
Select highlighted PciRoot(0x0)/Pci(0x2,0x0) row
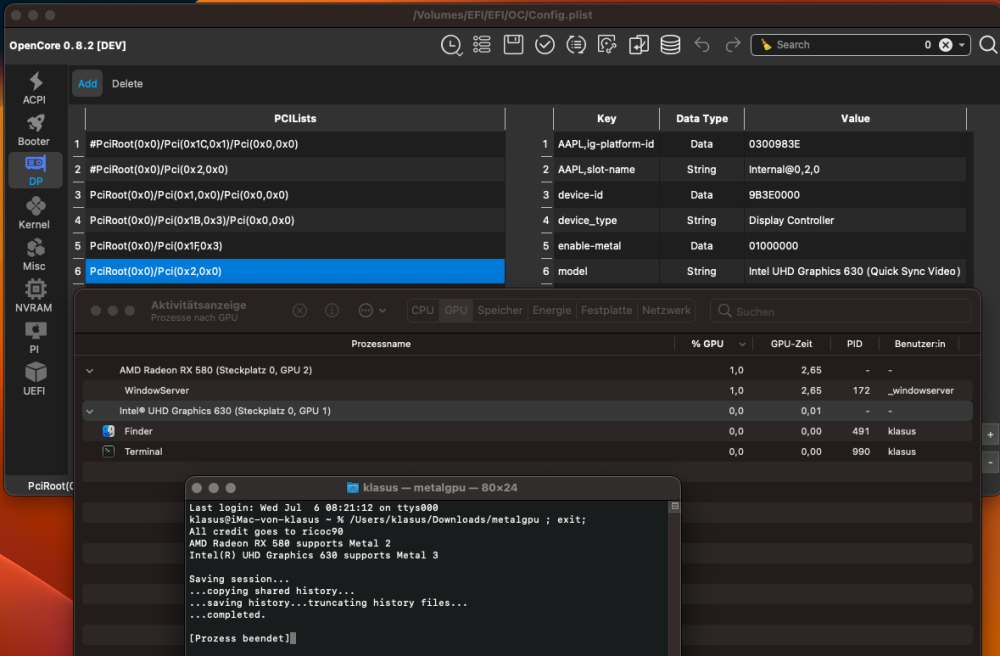click(x=295, y=272)
